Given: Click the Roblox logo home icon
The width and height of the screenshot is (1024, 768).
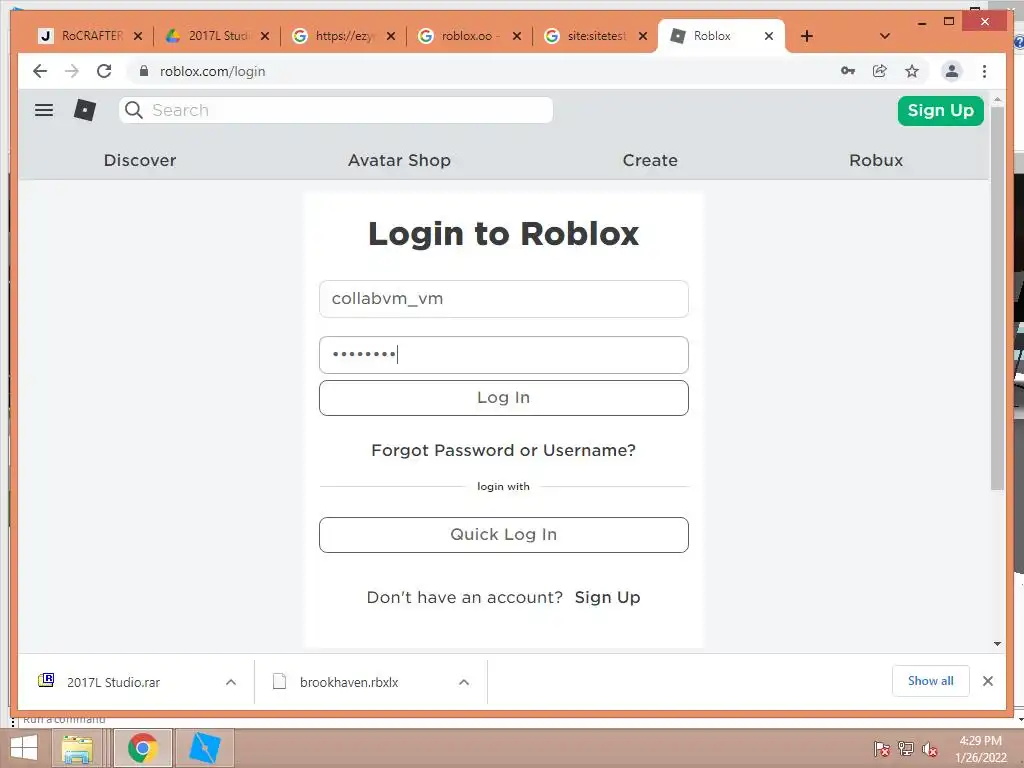Looking at the screenshot, I should tap(85, 110).
